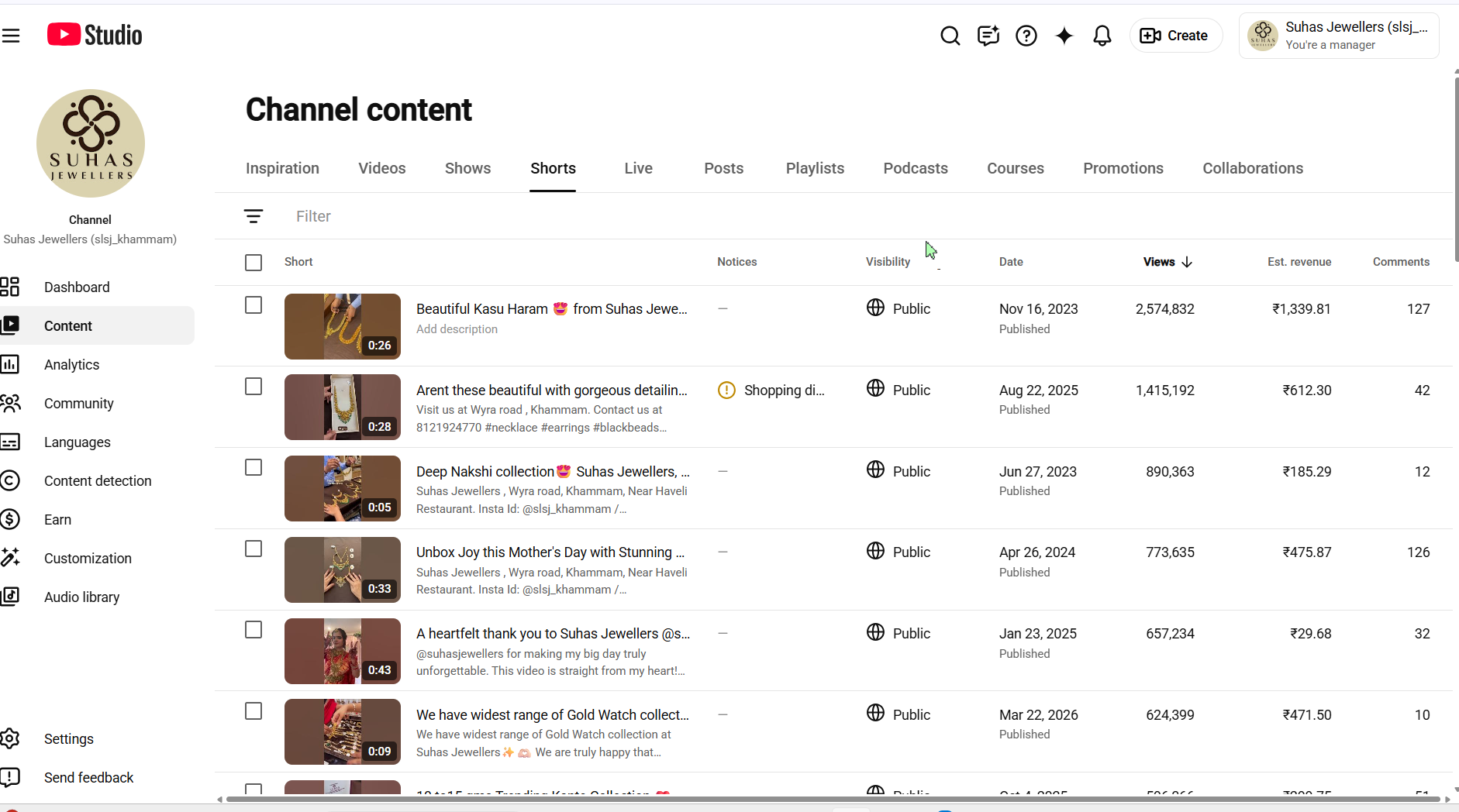Image resolution: width=1459 pixels, height=812 pixels.
Task: Check the select-all shorts checkbox
Action: click(x=254, y=263)
